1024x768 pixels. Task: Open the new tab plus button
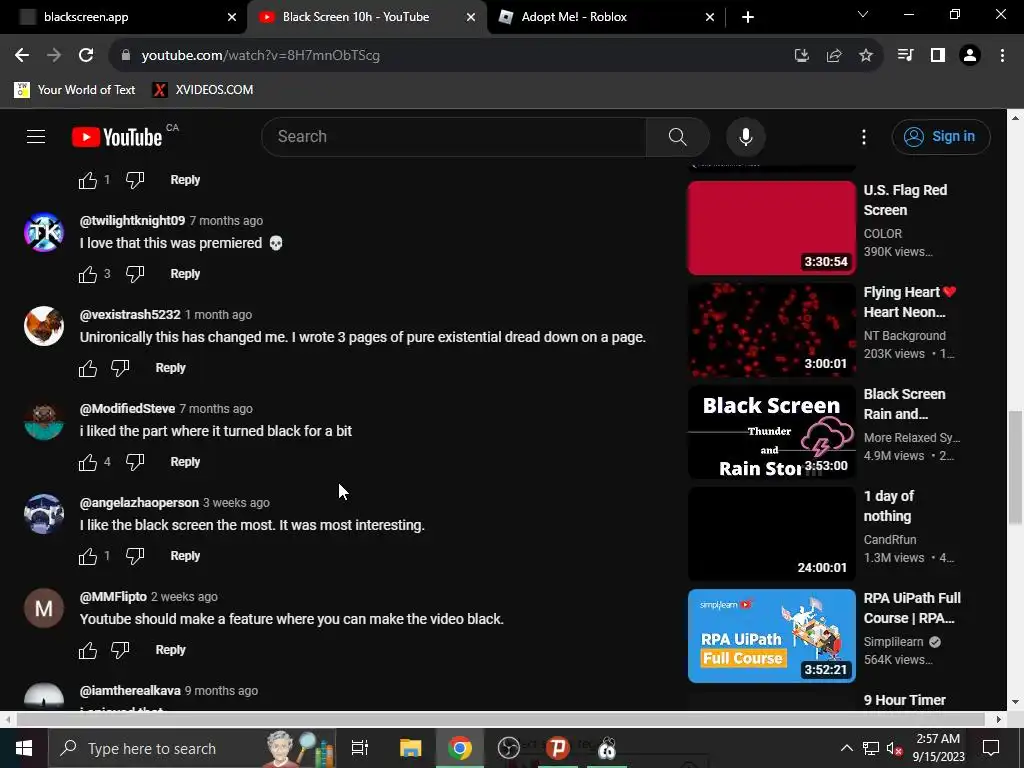(748, 17)
